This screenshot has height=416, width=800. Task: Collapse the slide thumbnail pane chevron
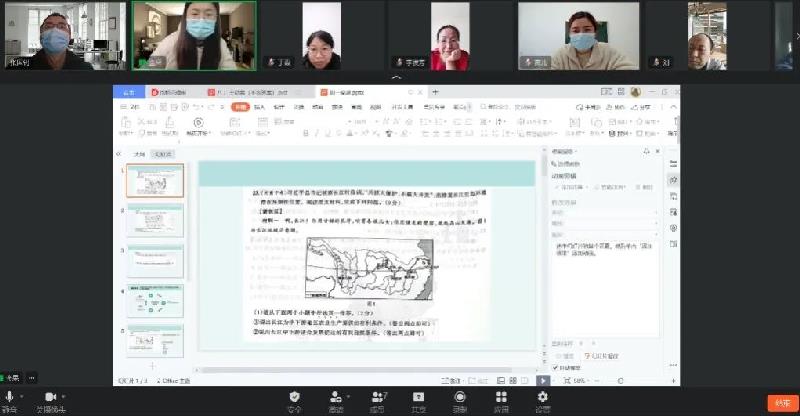119,154
